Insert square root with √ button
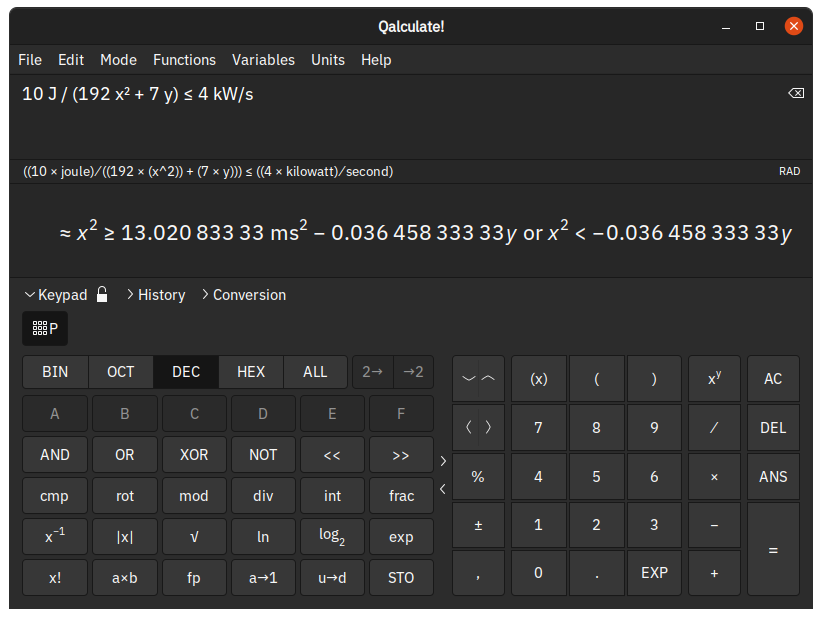This screenshot has height=618, width=822. [x=194, y=536]
